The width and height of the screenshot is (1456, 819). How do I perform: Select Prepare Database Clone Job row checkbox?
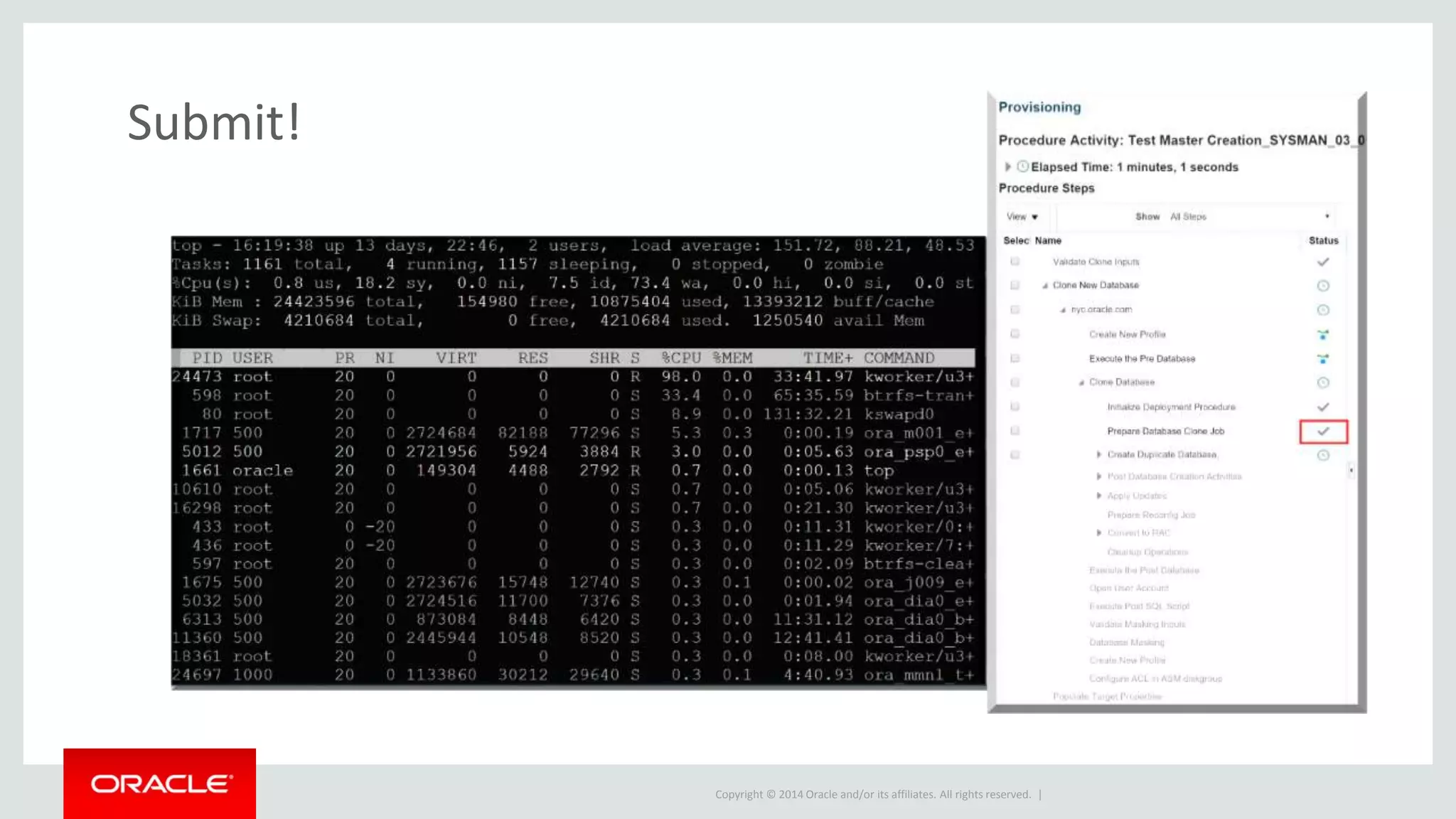click(x=1015, y=431)
